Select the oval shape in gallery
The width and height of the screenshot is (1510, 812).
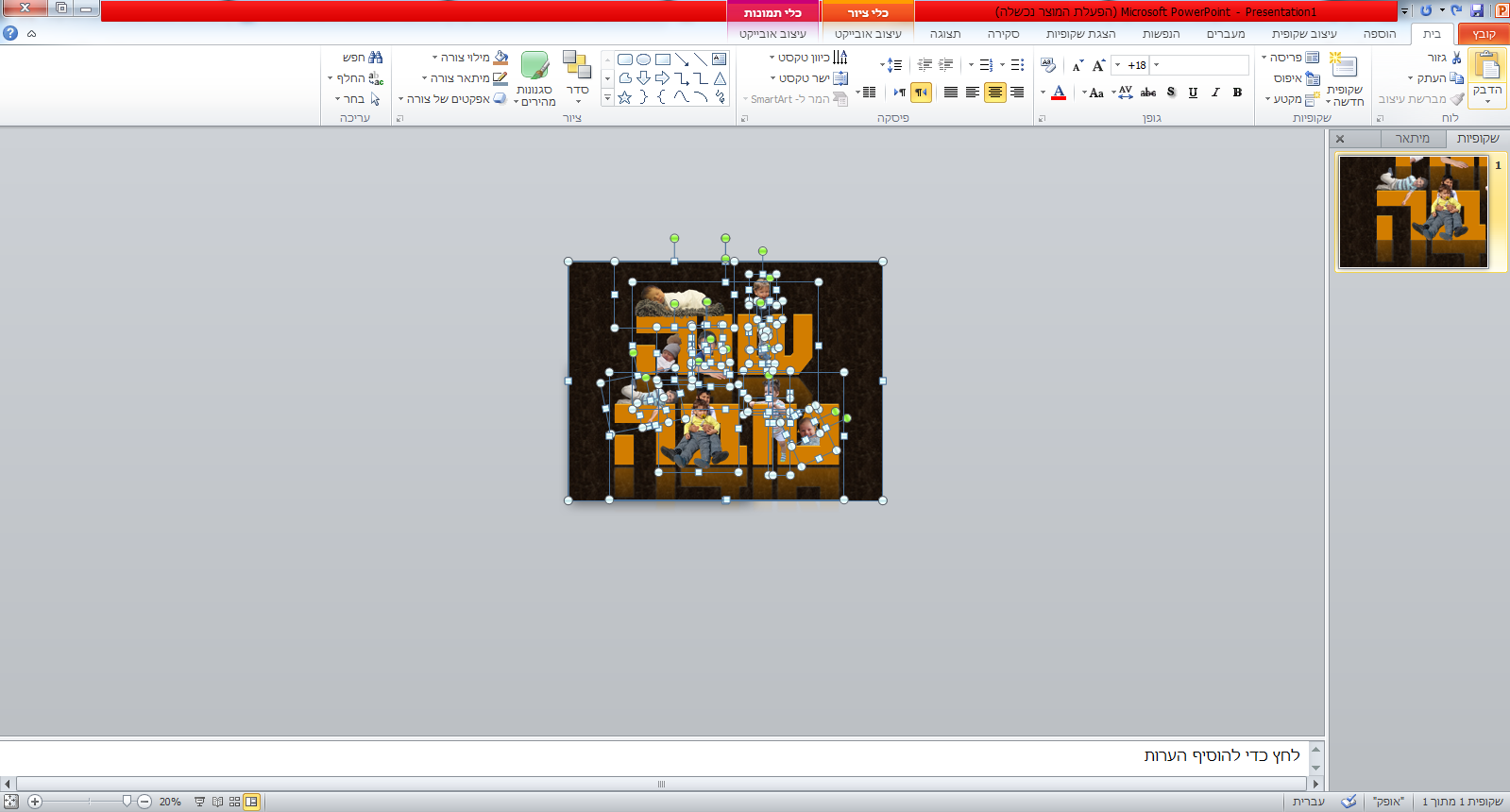(x=643, y=59)
